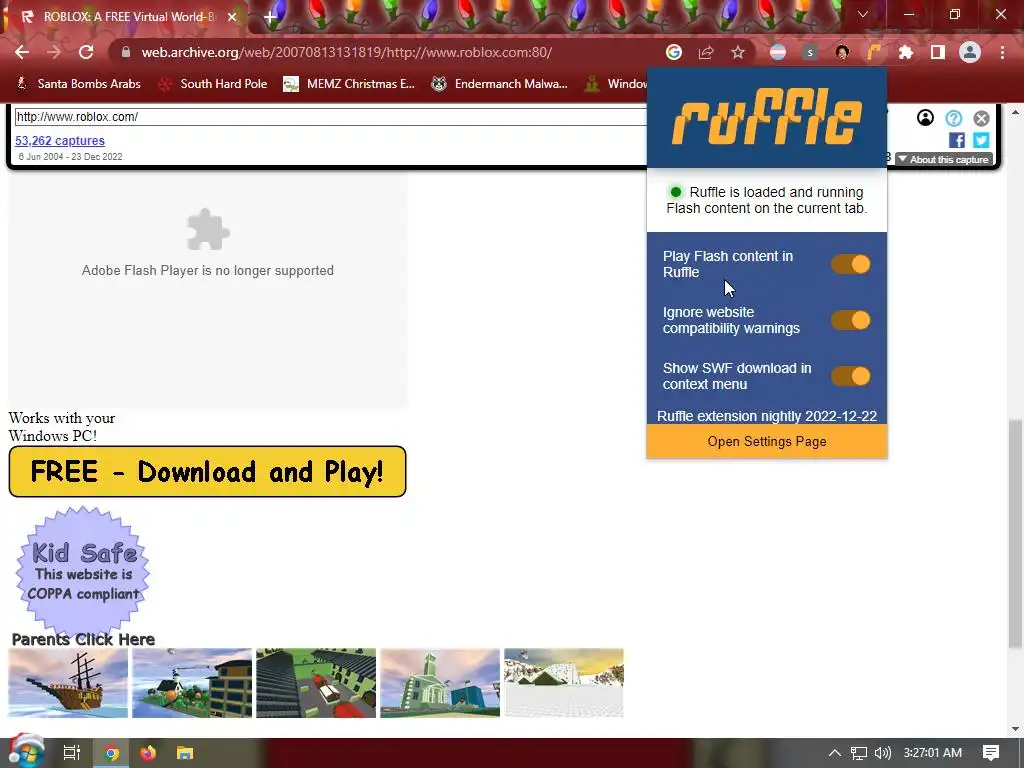Image resolution: width=1024 pixels, height=768 pixels.
Task: Bookmark this page with the star icon
Action: tap(738, 52)
